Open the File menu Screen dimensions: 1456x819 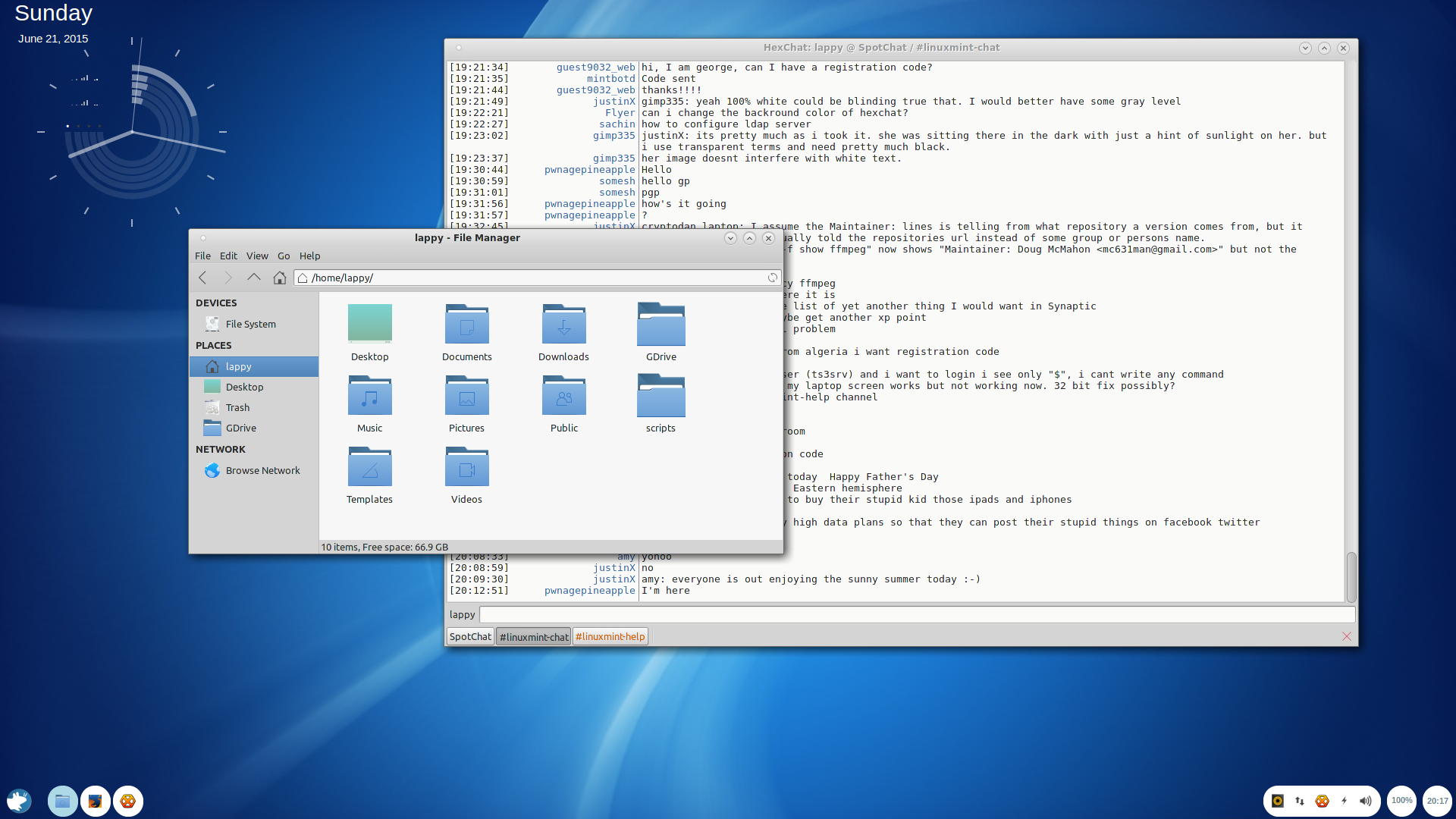(x=202, y=256)
